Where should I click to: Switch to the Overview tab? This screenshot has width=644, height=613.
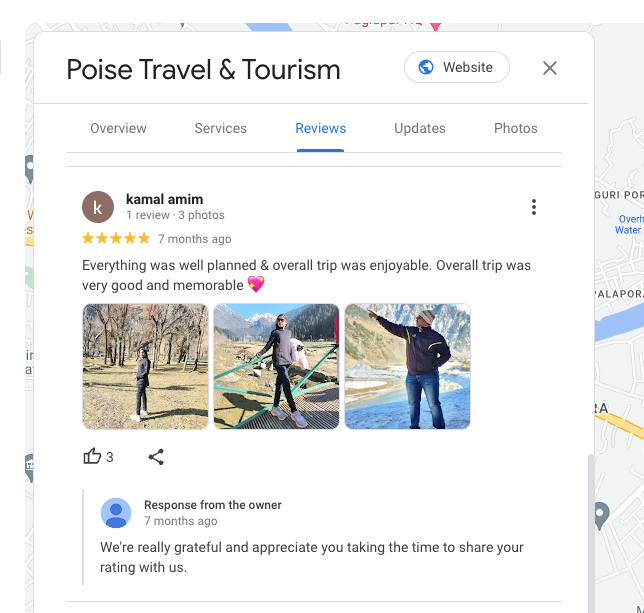[x=118, y=129]
